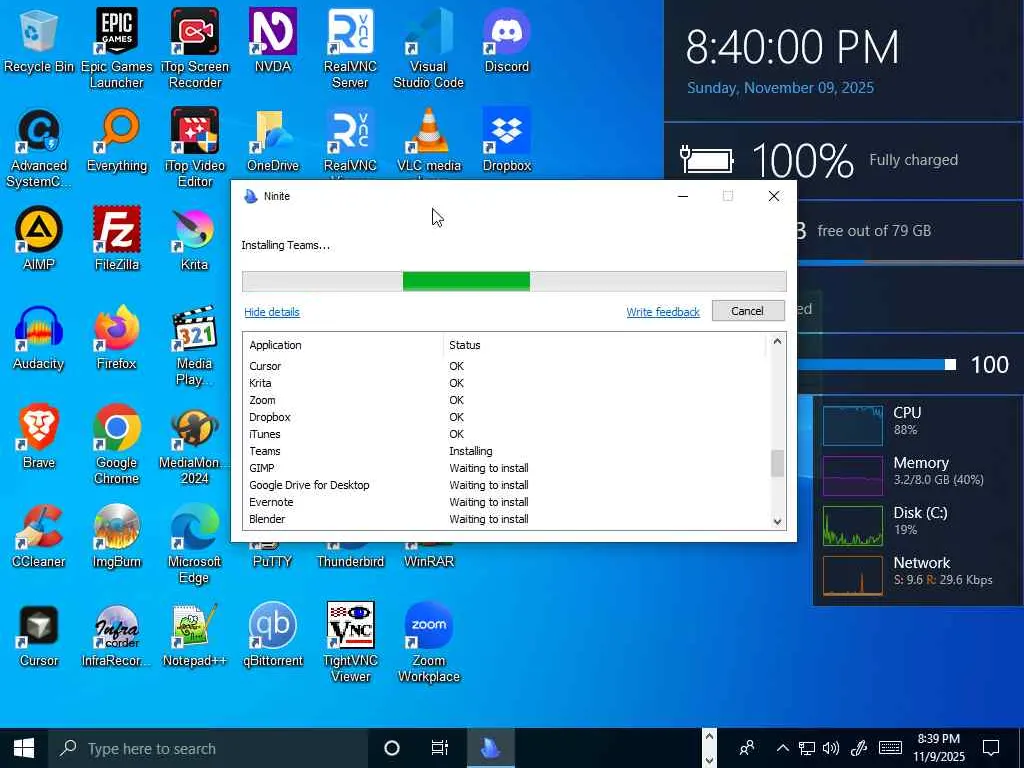Image resolution: width=1024 pixels, height=768 pixels.
Task: Click the Status column header
Action: pyautogui.click(x=605, y=345)
